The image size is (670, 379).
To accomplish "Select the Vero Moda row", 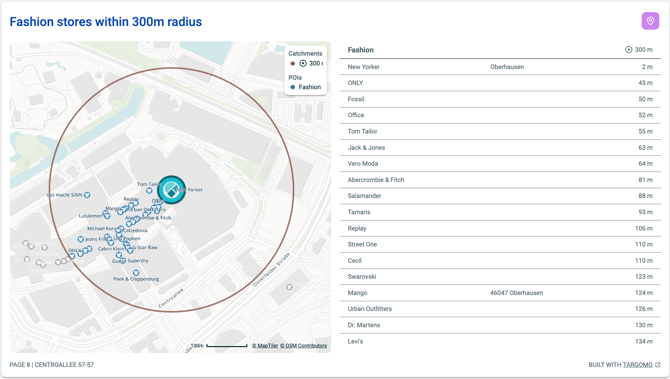I will click(x=500, y=164).
